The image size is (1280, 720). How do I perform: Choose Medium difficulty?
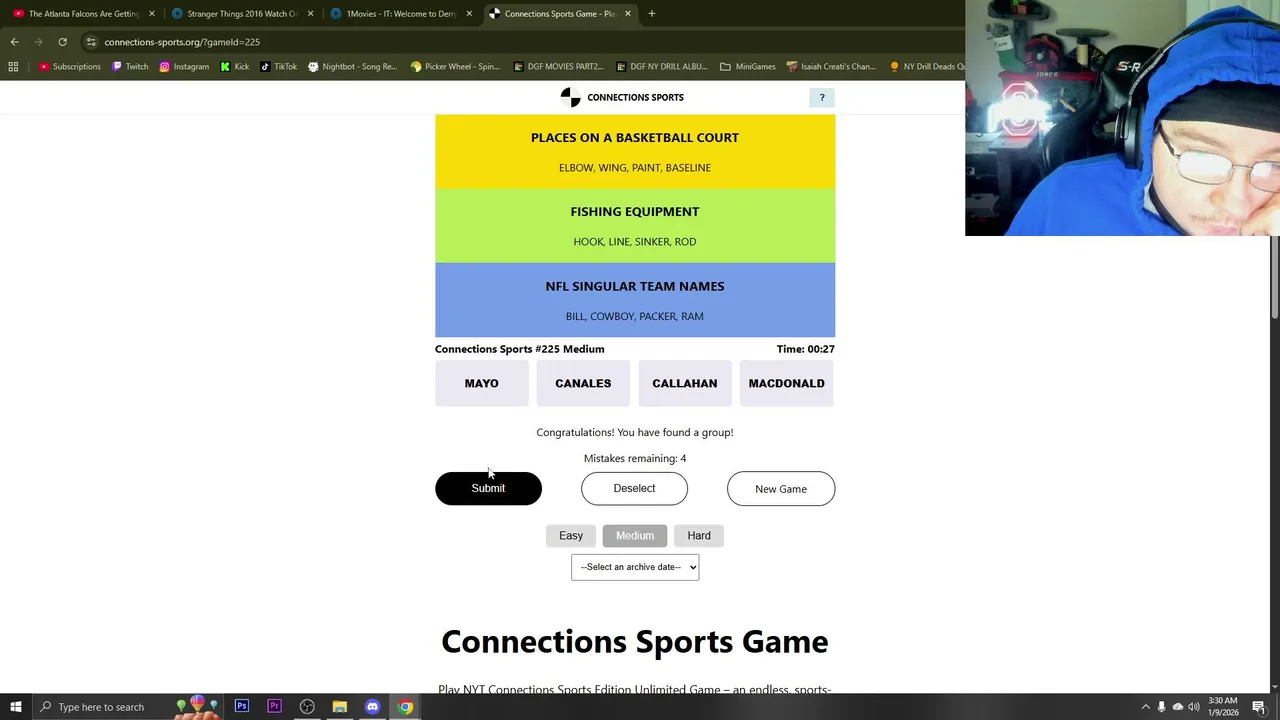click(x=635, y=536)
